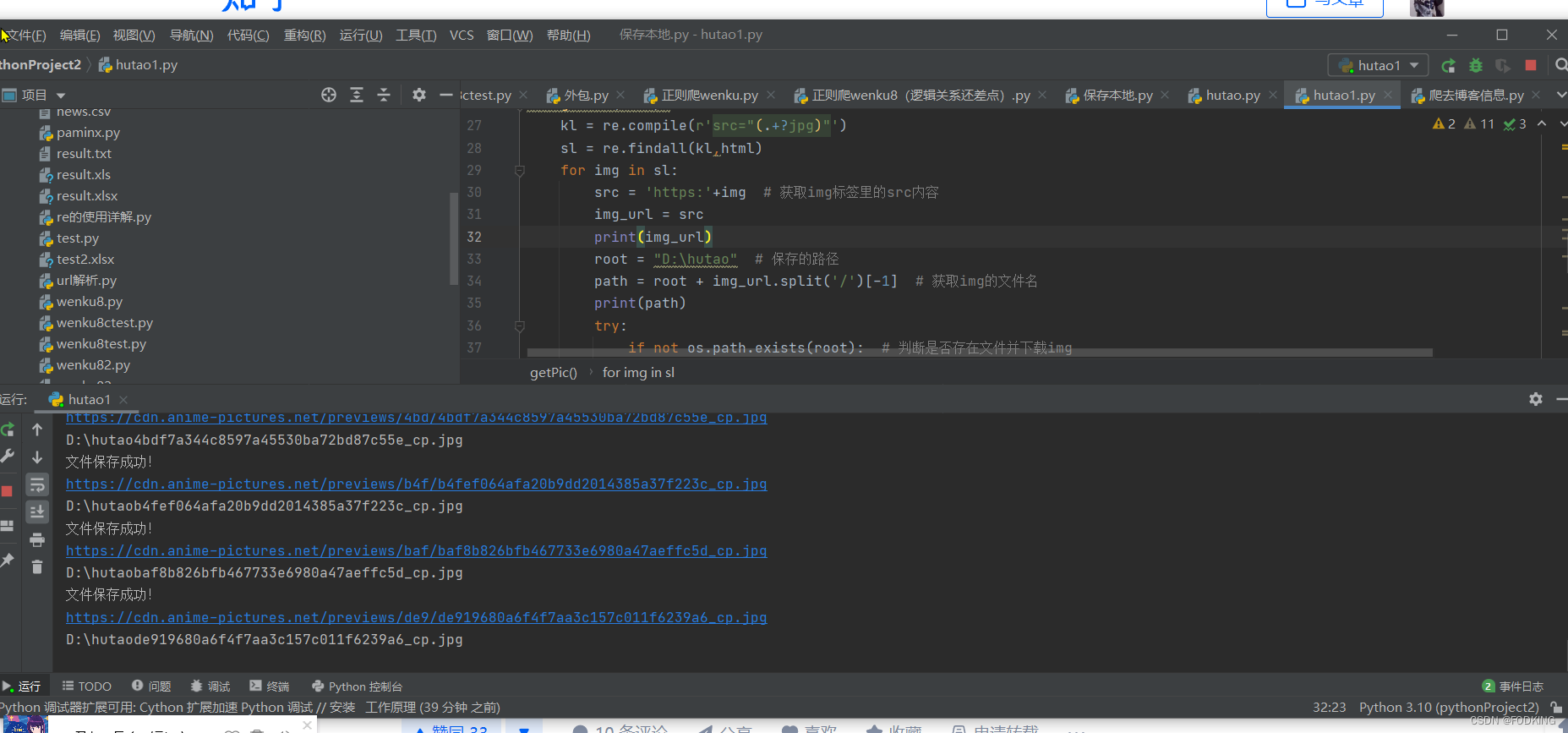1568x733 pixels.
Task: Hide the project tool window
Action: click(x=446, y=95)
